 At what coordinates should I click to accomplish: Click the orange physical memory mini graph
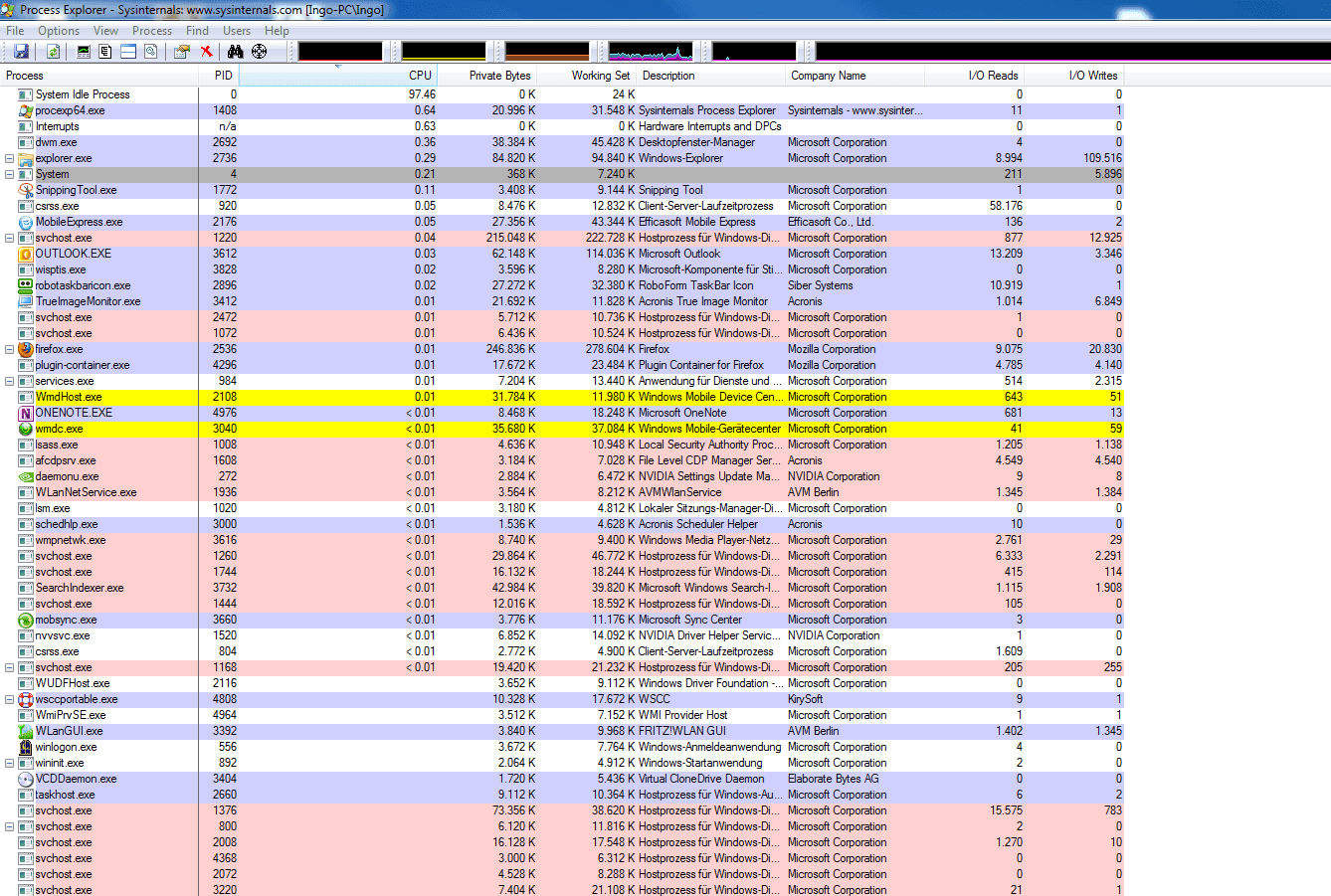coord(547,52)
